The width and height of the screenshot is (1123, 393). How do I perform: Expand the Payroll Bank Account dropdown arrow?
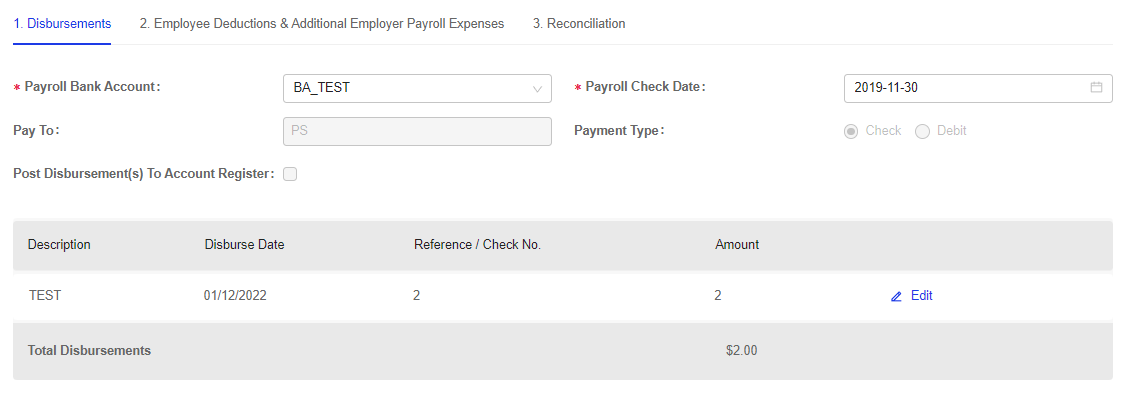point(537,89)
